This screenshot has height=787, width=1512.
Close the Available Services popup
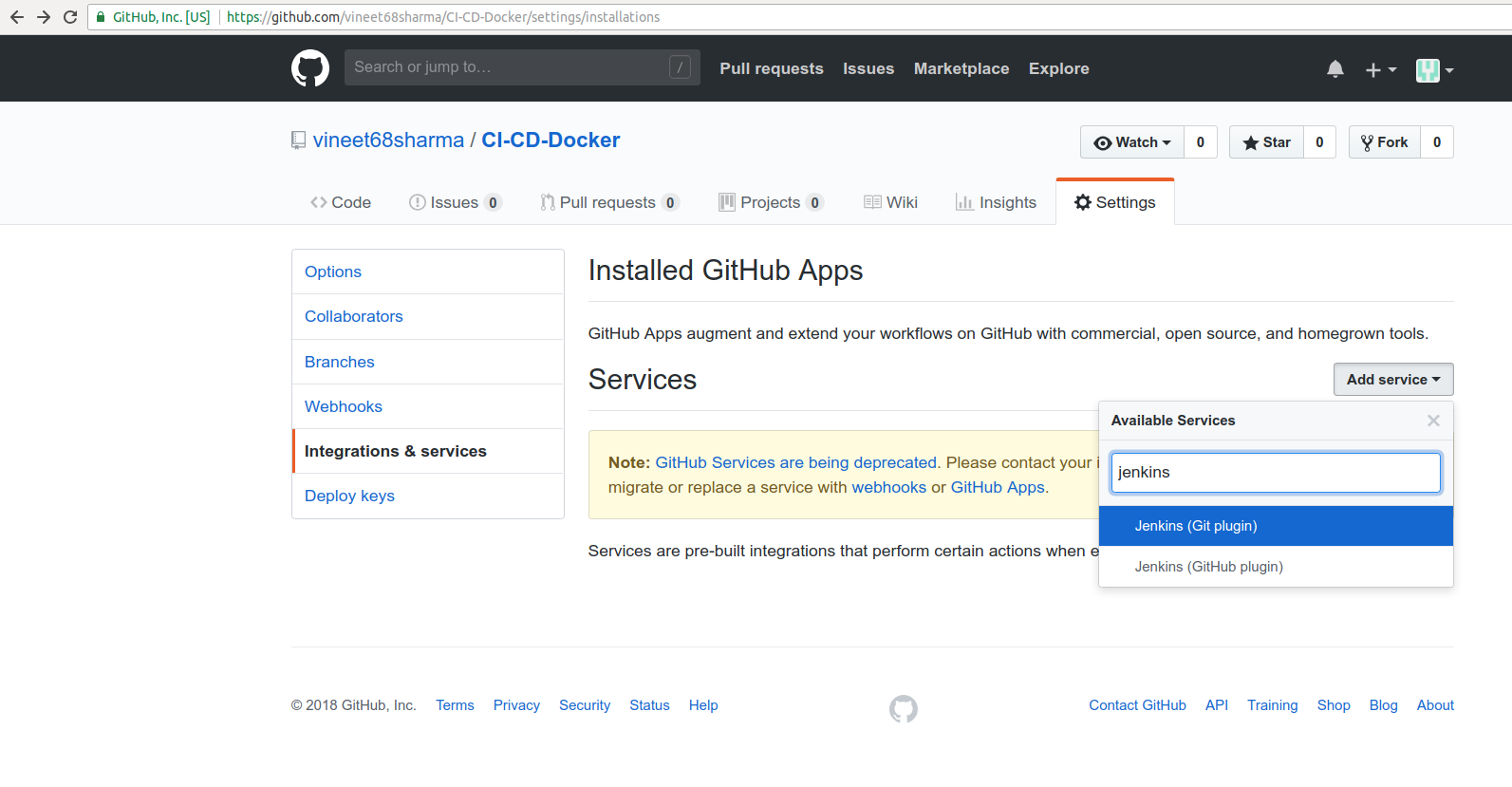point(1433,421)
